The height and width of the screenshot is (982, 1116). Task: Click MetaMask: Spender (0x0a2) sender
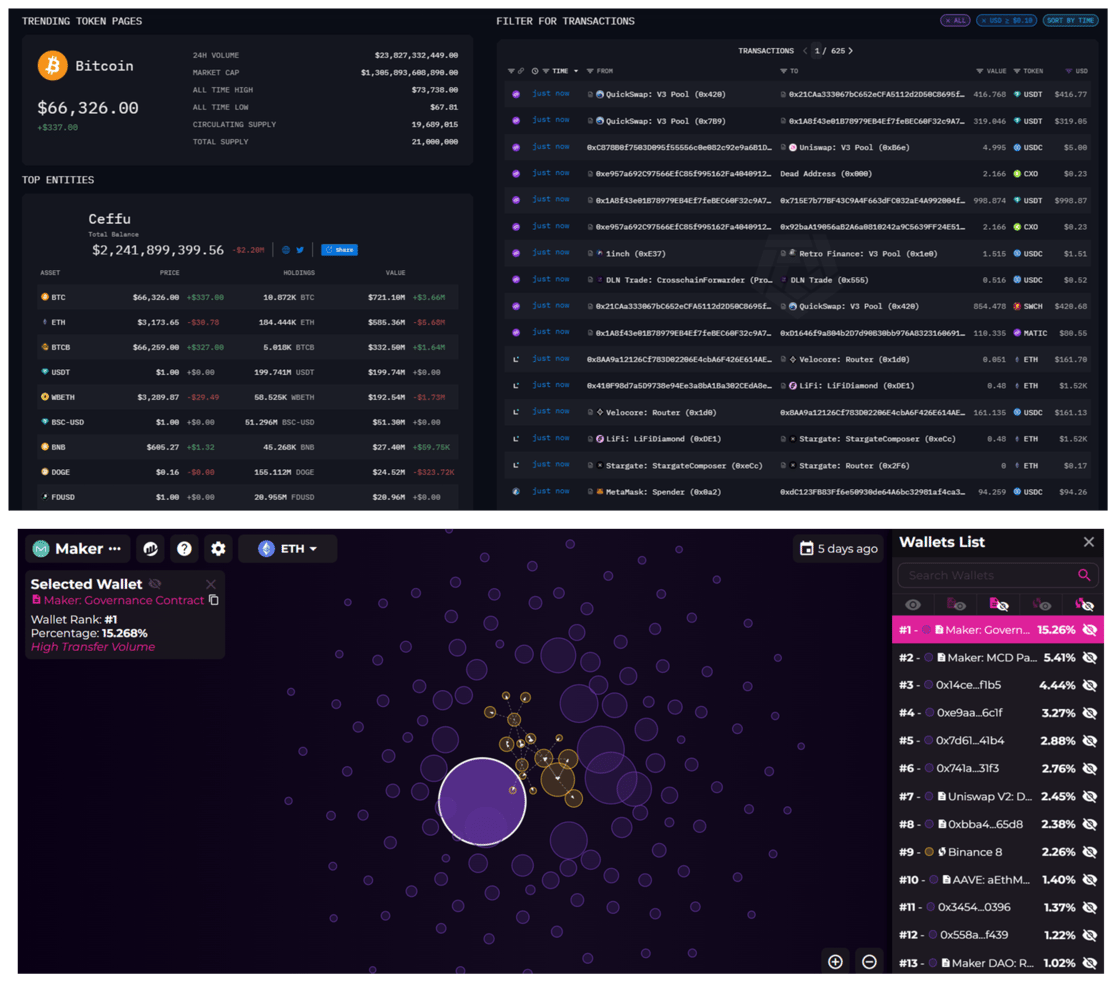pos(663,492)
